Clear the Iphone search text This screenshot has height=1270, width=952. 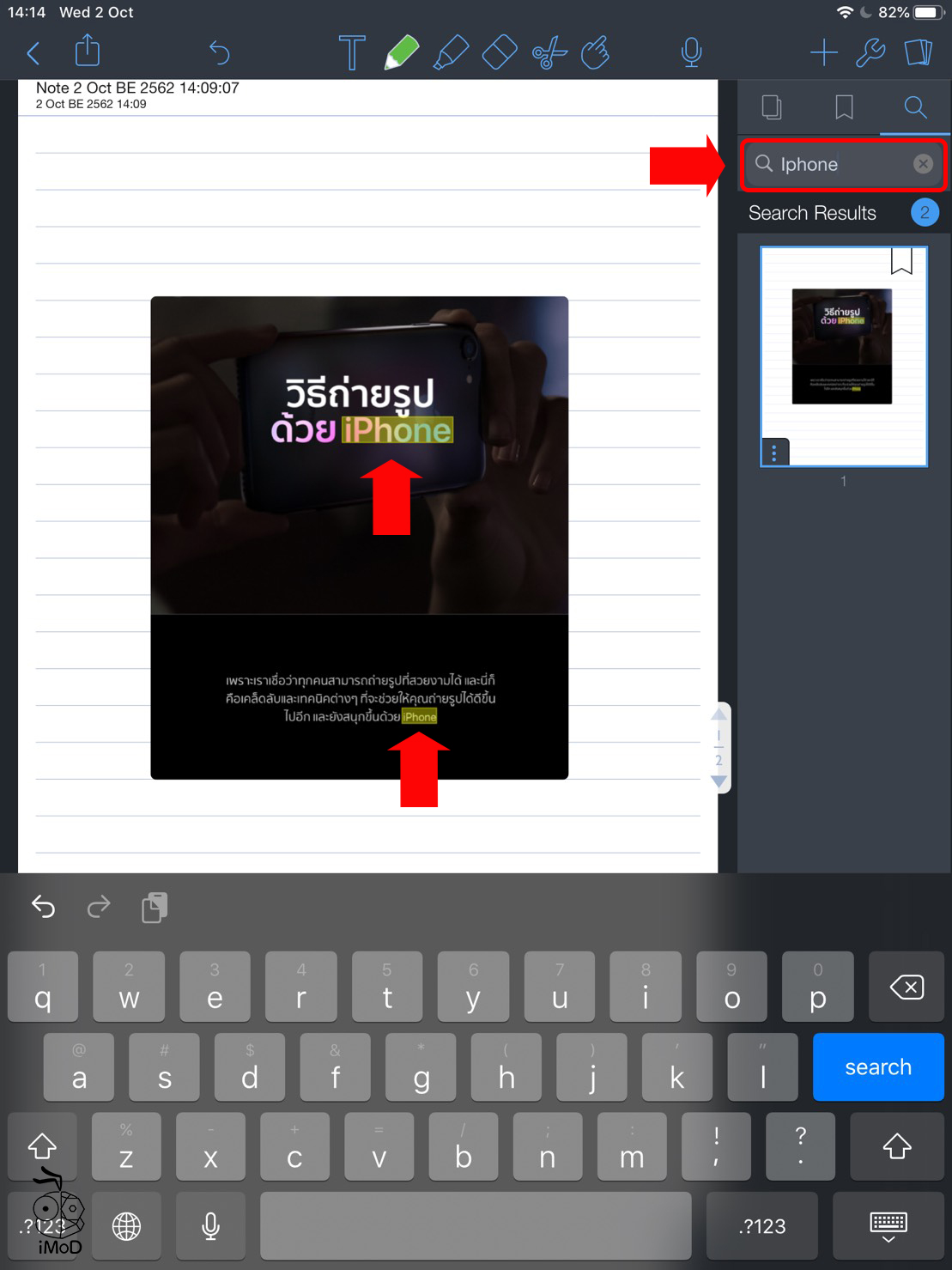point(923,164)
